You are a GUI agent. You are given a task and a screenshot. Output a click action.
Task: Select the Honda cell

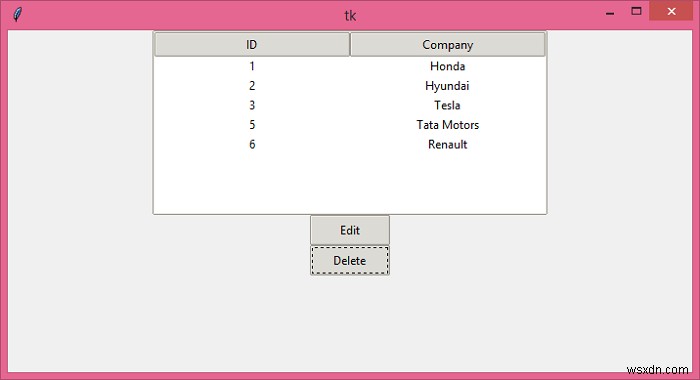click(x=448, y=66)
